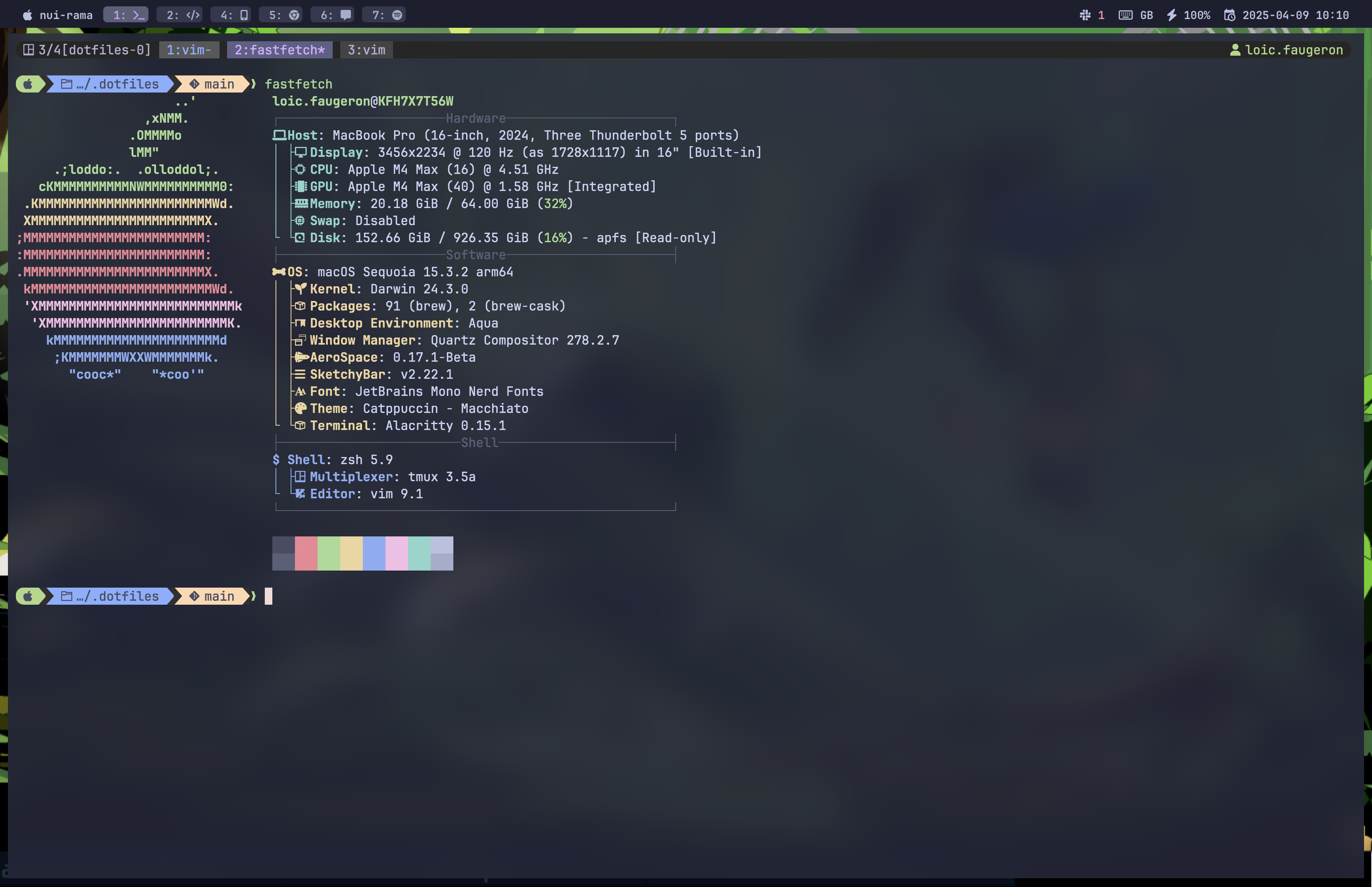This screenshot has height=887, width=1372.
Task: Click the disk icon beside Disk
Action: [x=300, y=238]
